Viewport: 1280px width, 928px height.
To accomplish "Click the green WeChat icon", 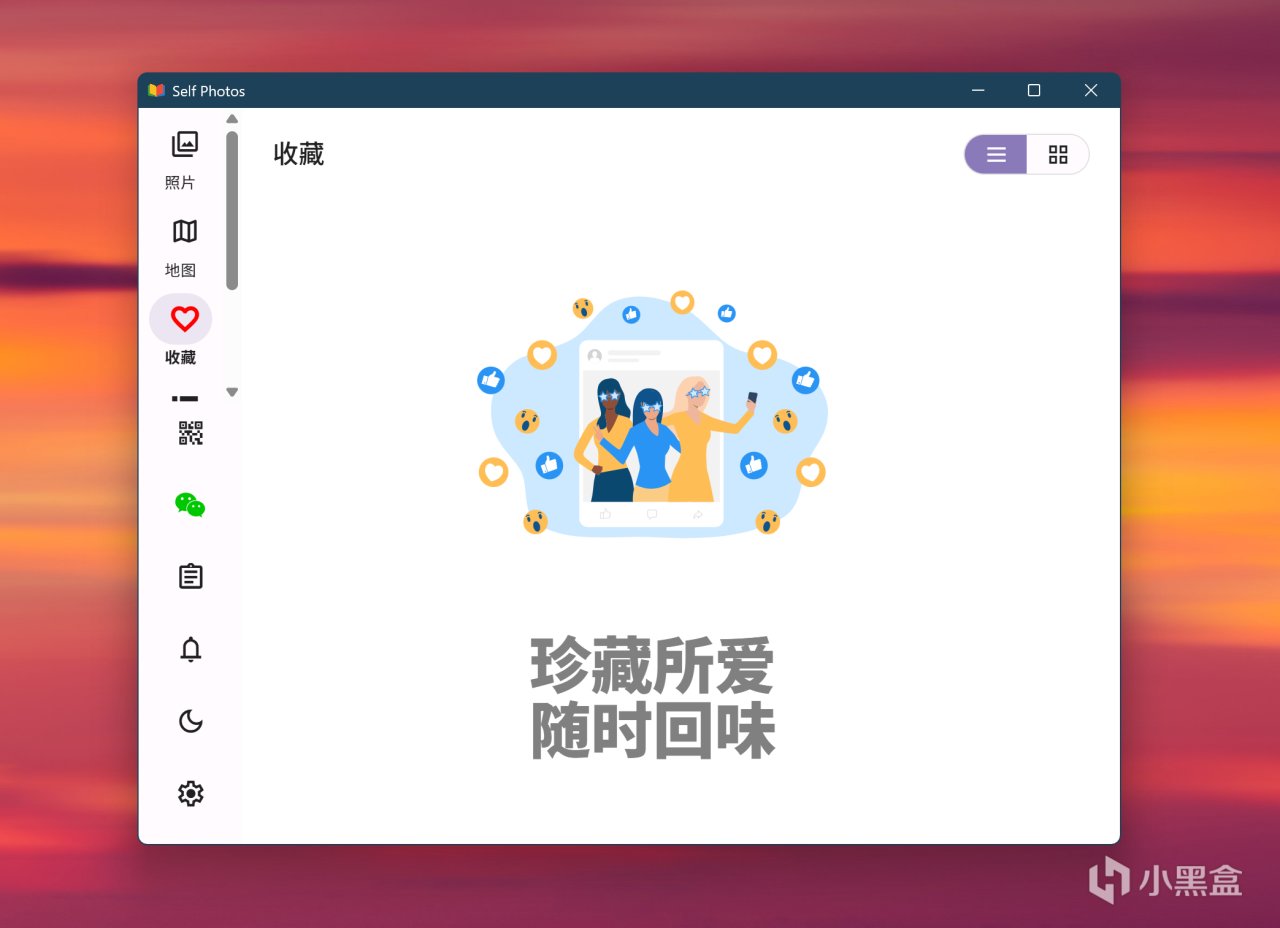I will [190, 505].
